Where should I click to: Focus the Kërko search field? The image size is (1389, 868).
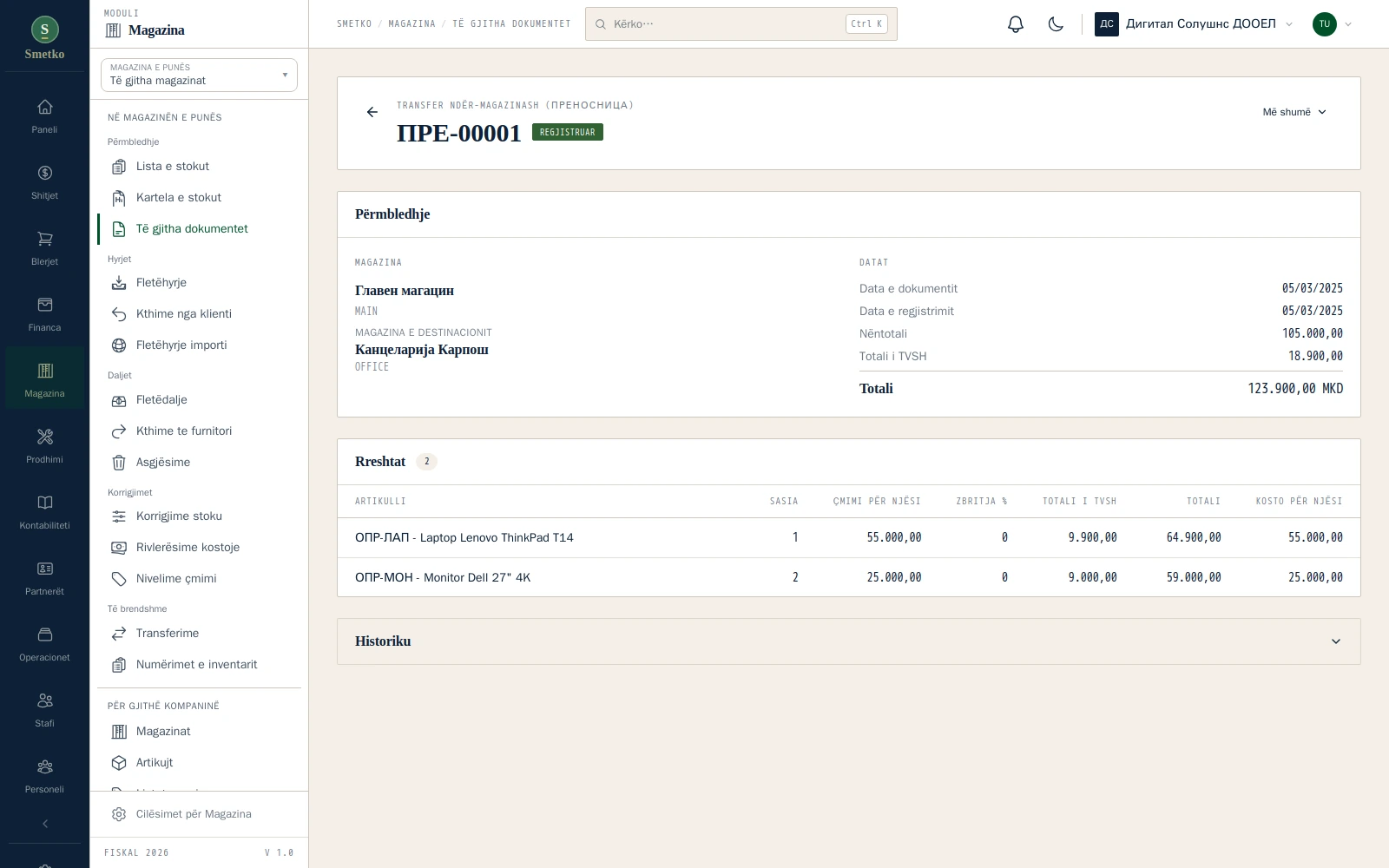(x=741, y=24)
